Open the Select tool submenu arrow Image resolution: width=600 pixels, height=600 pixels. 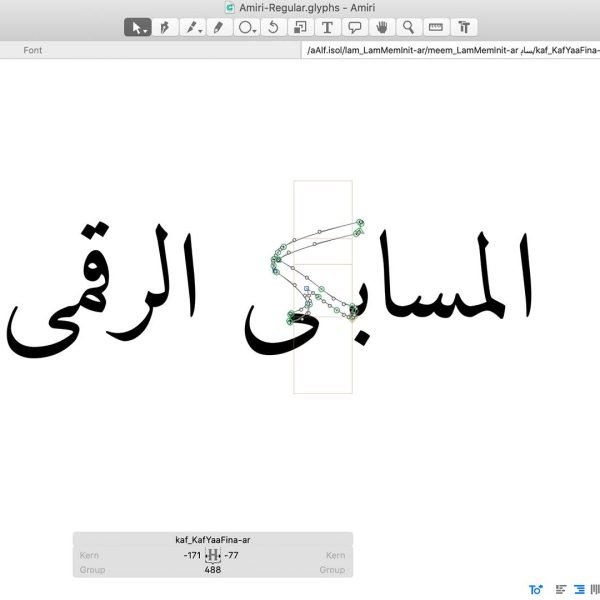(146, 32)
